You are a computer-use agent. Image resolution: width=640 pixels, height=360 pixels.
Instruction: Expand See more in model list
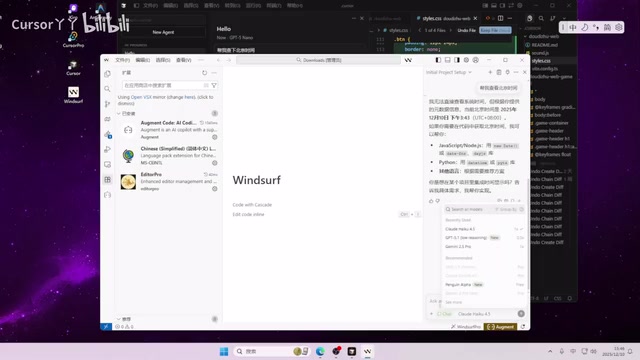pos(453,302)
